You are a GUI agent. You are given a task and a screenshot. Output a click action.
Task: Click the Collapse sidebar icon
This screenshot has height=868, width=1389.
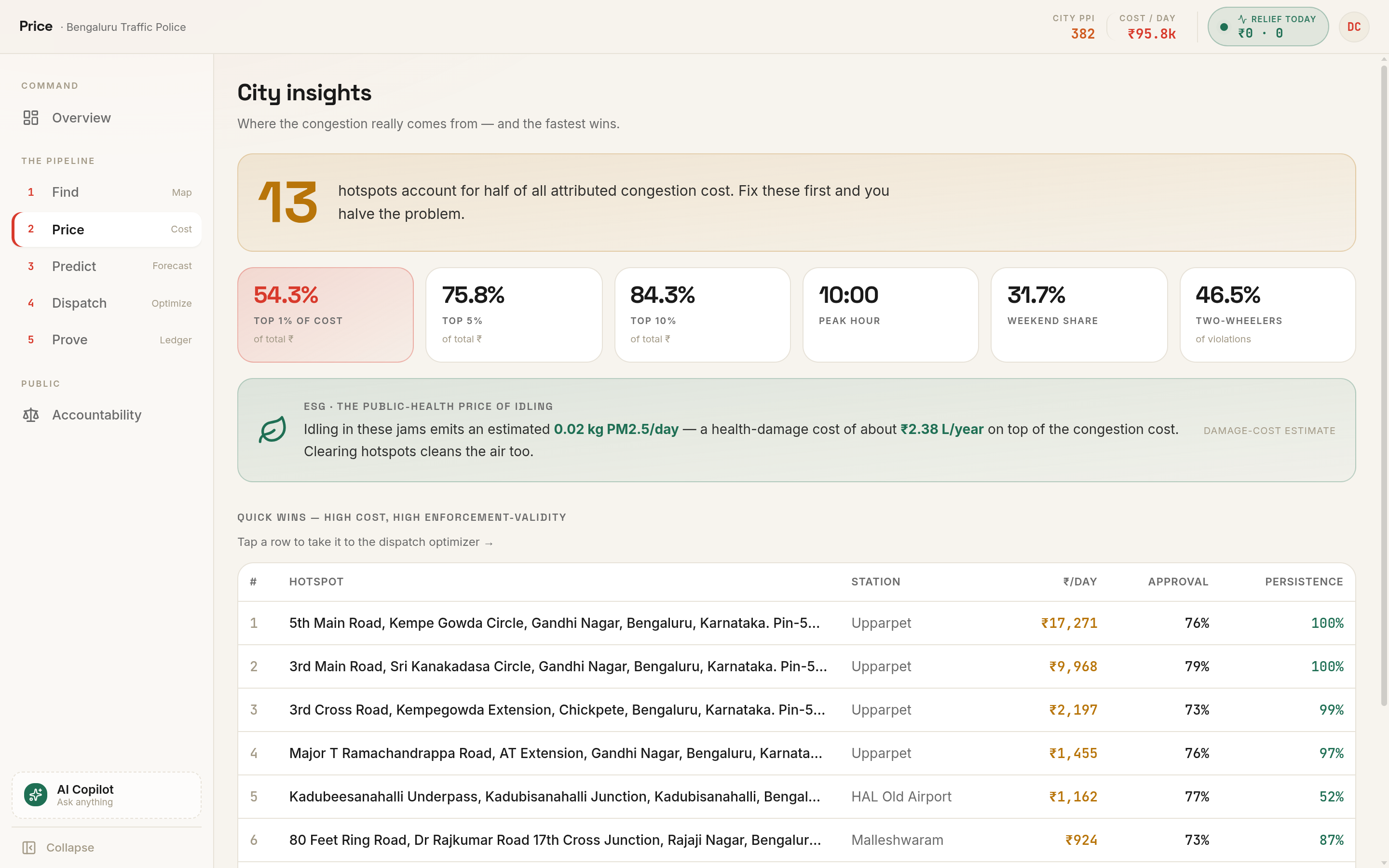click(x=29, y=847)
